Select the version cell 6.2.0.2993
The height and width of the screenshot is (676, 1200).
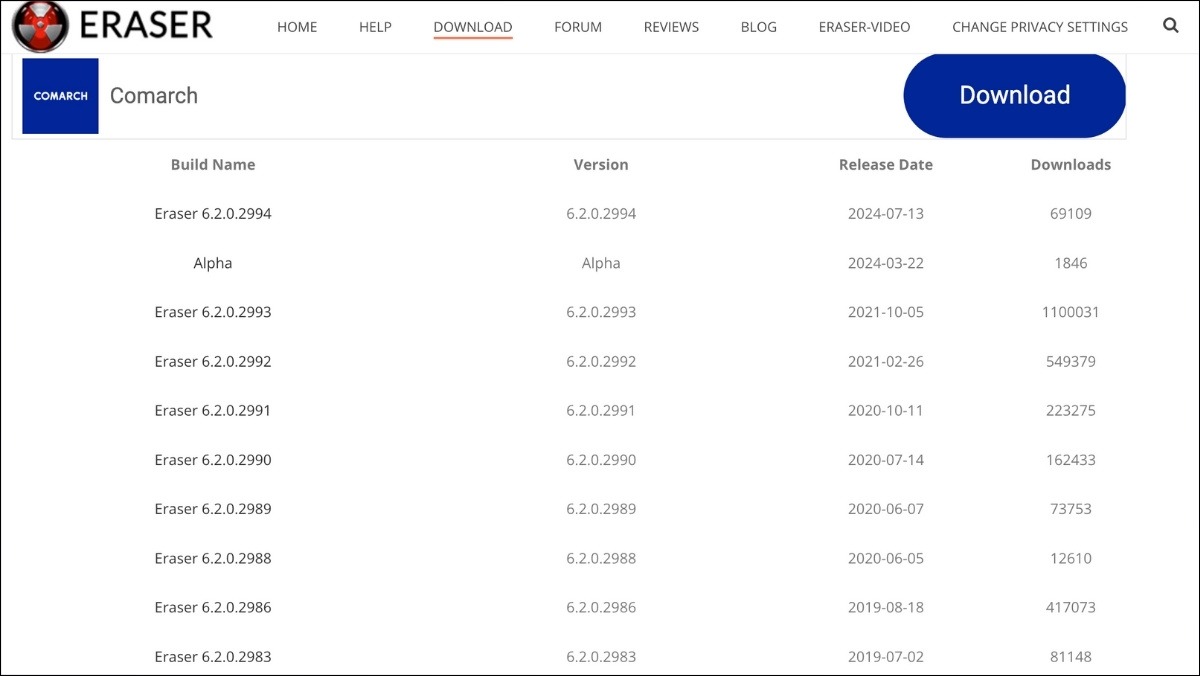601,312
